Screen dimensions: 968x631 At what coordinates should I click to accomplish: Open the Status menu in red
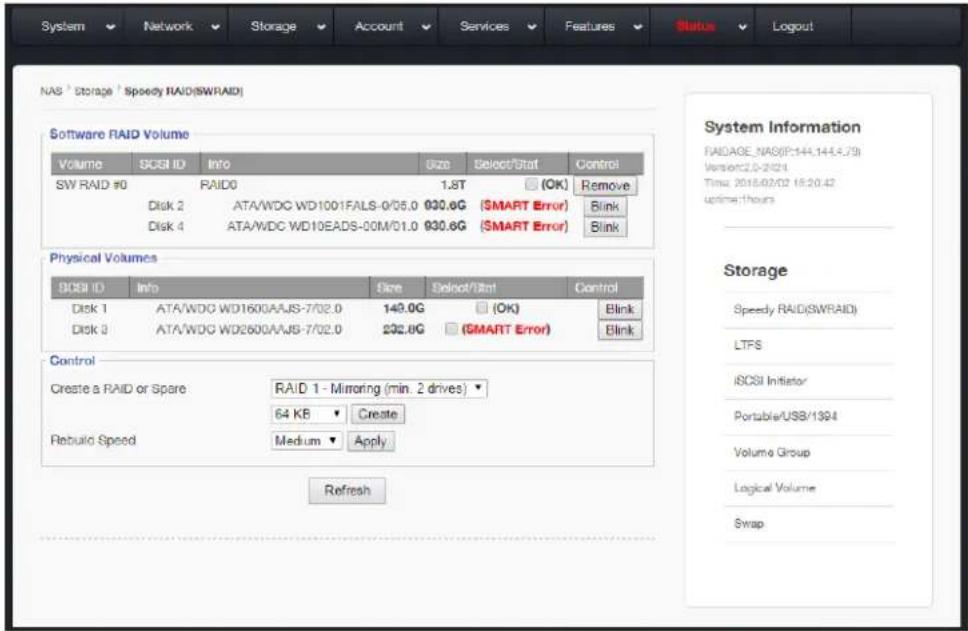695,27
